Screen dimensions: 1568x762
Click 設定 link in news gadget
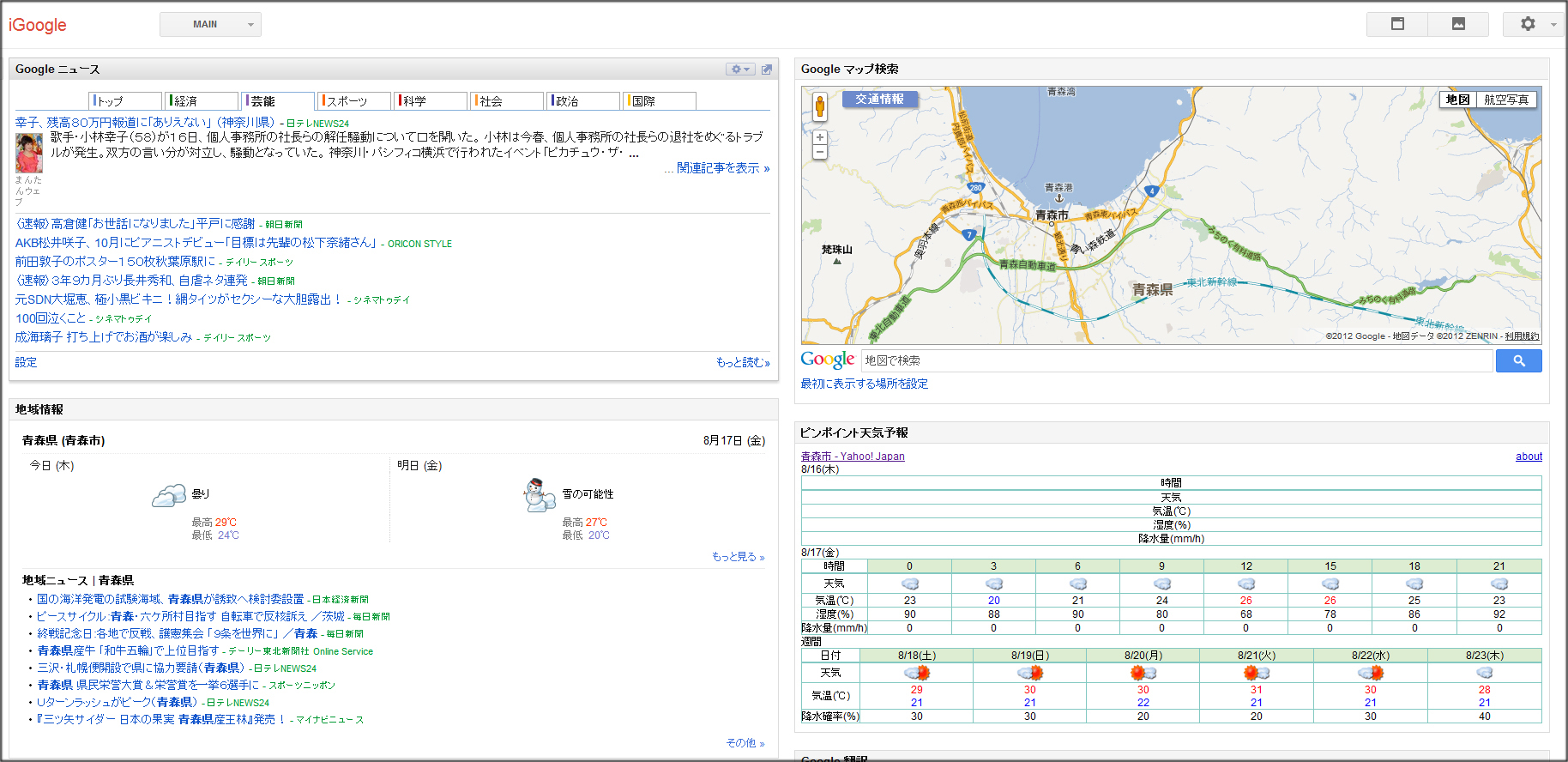[x=26, y=362]
